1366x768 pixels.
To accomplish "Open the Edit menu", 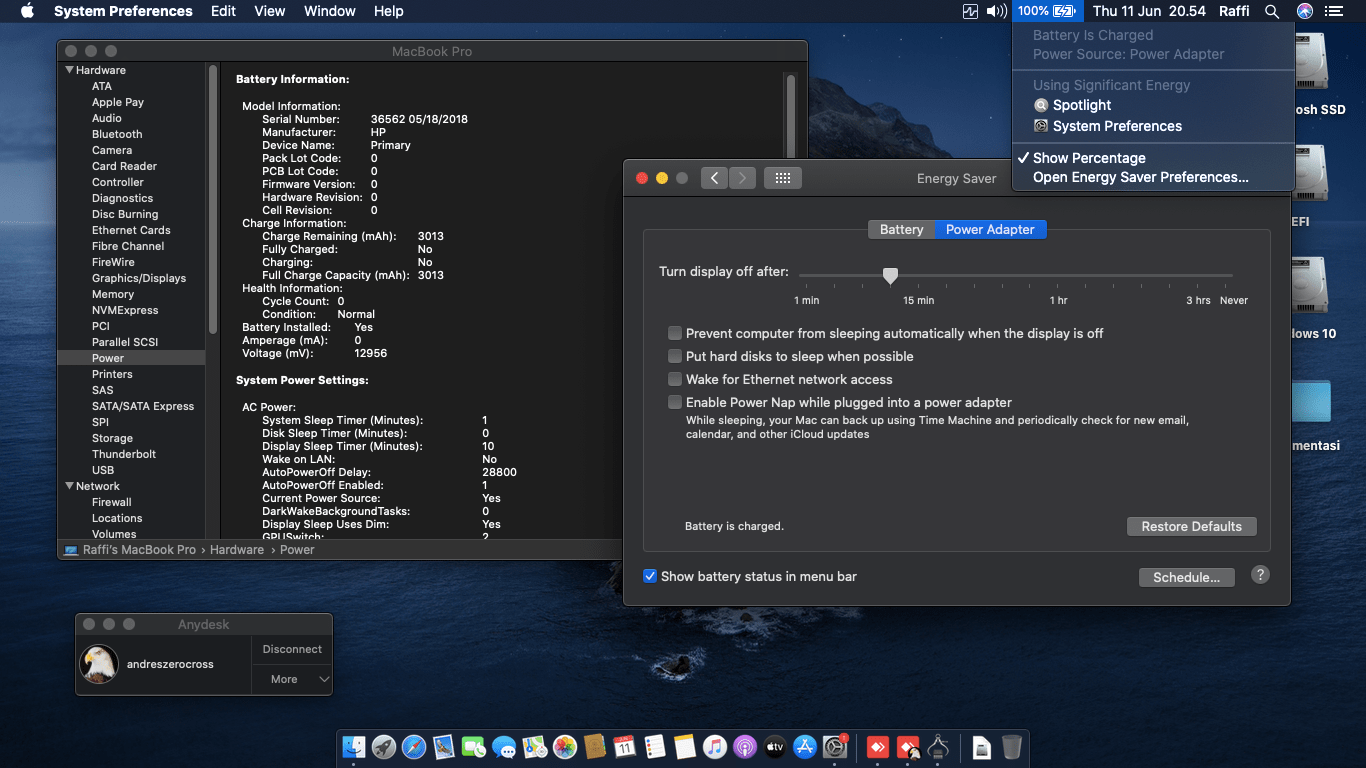I will click(223, 11).
